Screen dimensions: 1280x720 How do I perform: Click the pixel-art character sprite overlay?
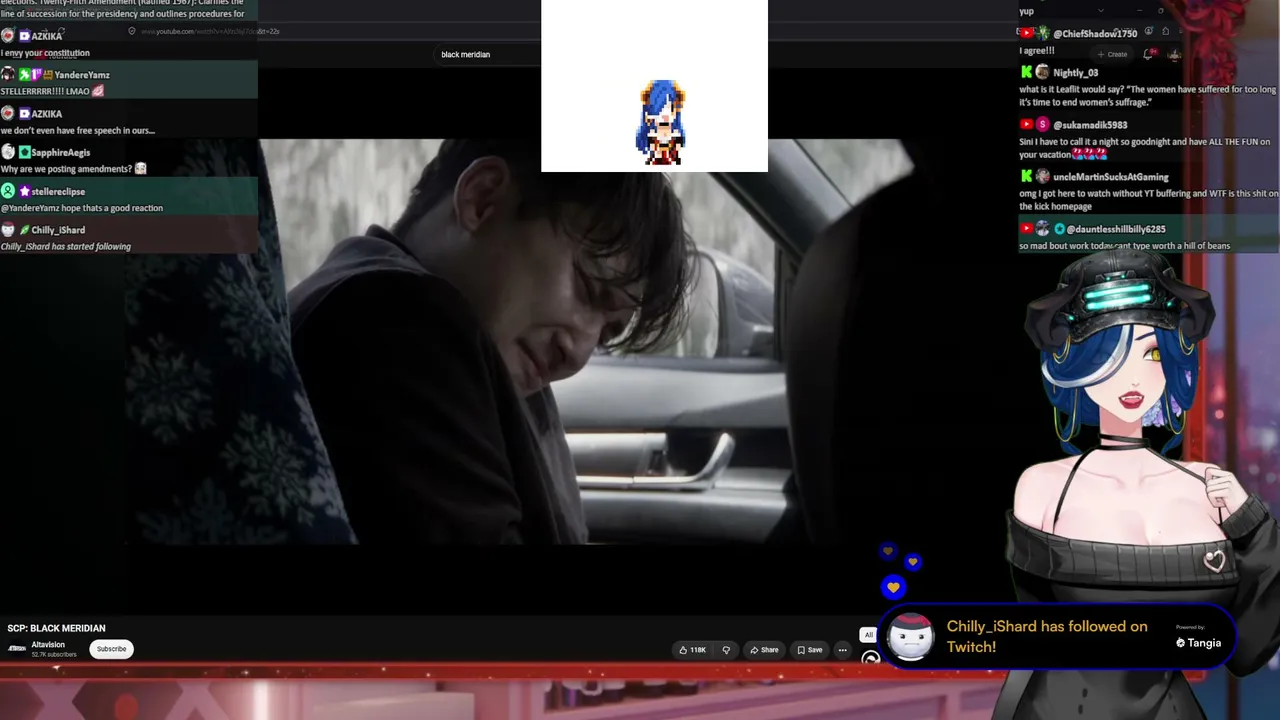coord(660,122)
